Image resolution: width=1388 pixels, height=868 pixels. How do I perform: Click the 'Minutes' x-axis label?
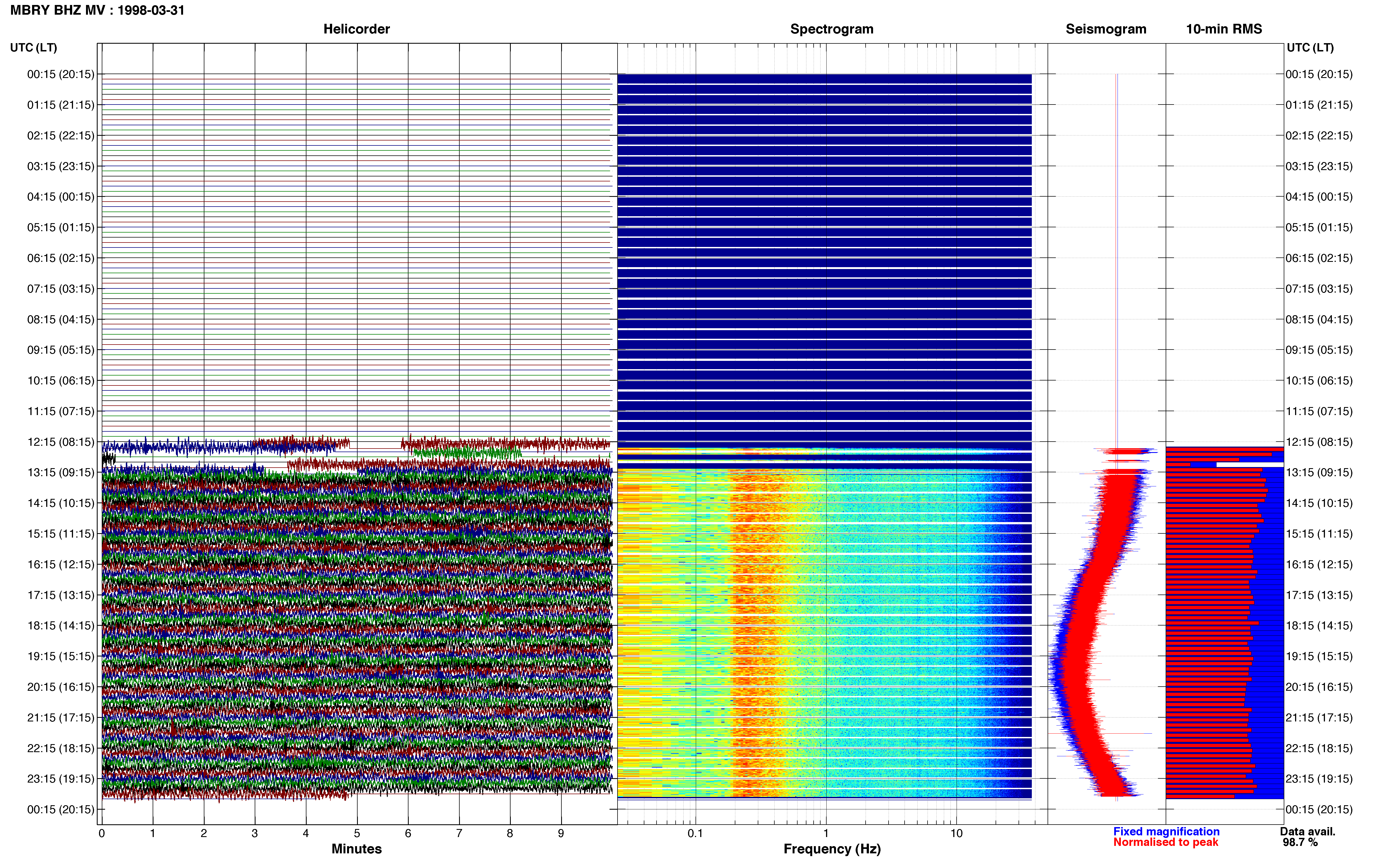[x=356, y=849]
